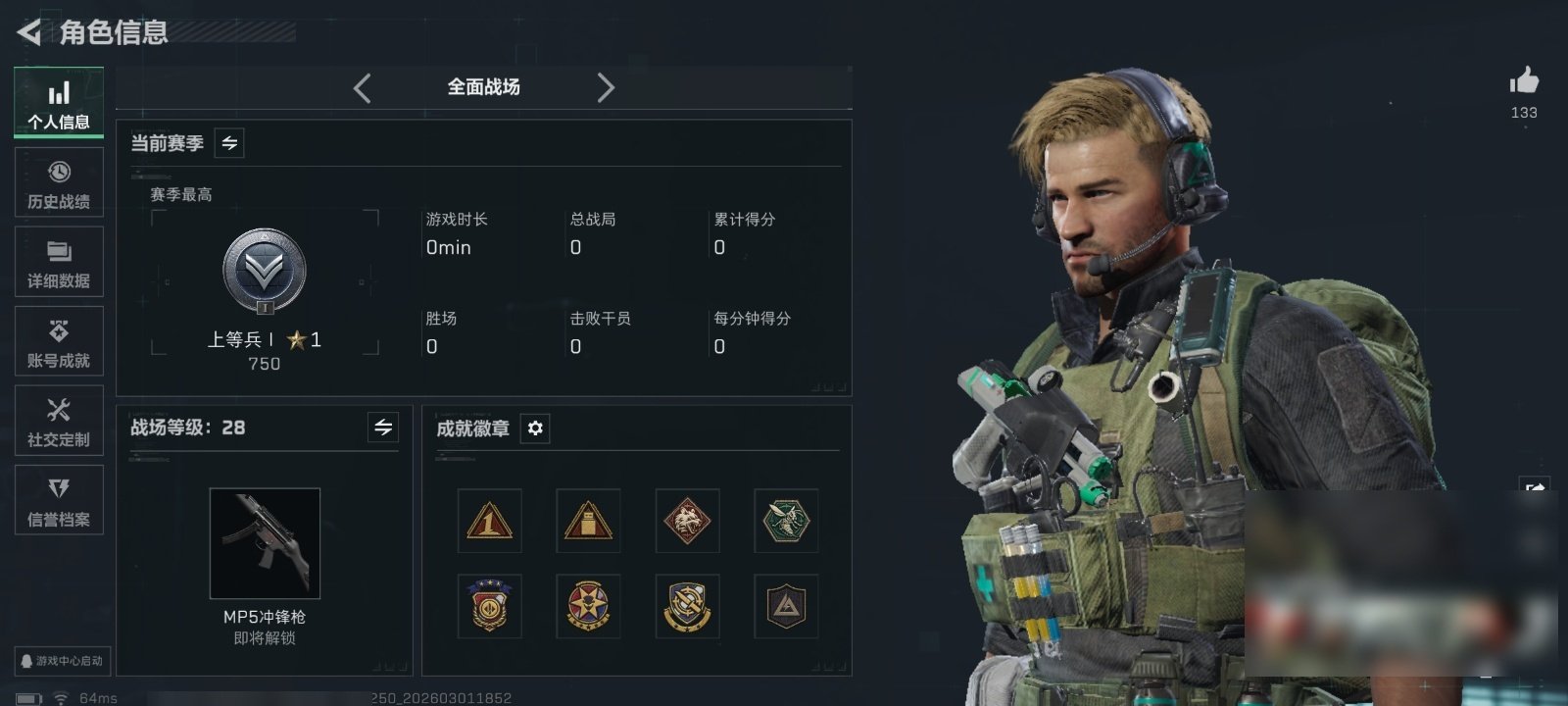The height and width of the screenshot is (706, 1568).
Task: Open the 详细数据 sidebar tab
Action: tap(59, 262)
